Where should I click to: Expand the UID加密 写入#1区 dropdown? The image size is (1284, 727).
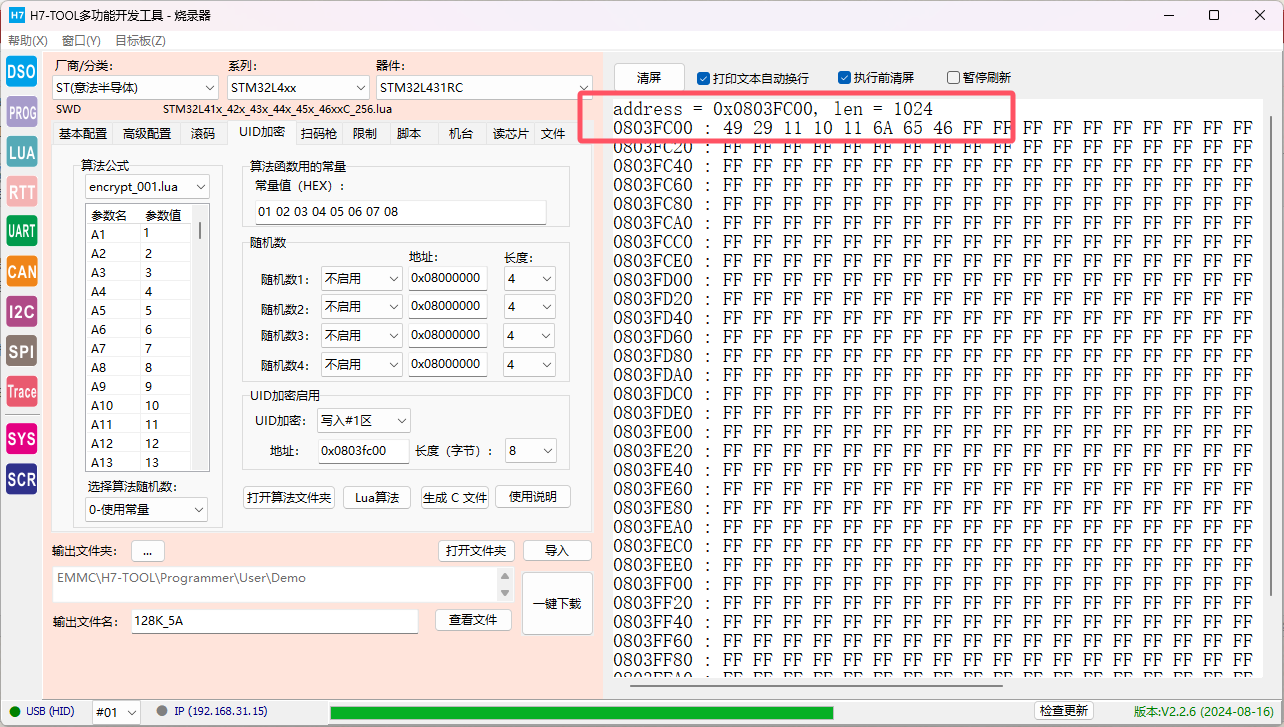[363, 421]
